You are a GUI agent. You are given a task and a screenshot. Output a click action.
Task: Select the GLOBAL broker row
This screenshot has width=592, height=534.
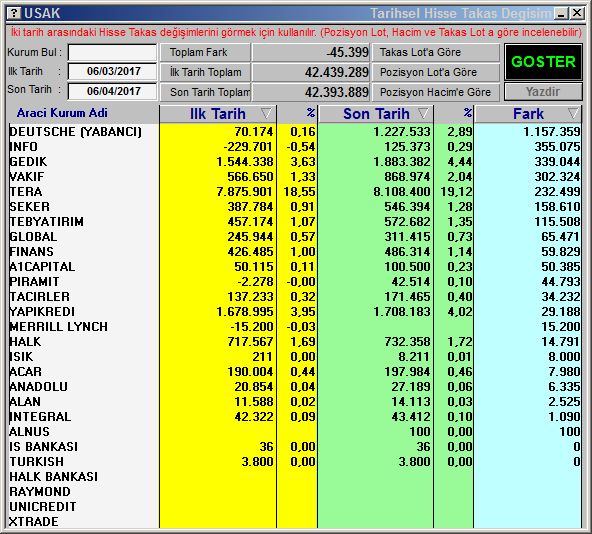coord(294,236)
